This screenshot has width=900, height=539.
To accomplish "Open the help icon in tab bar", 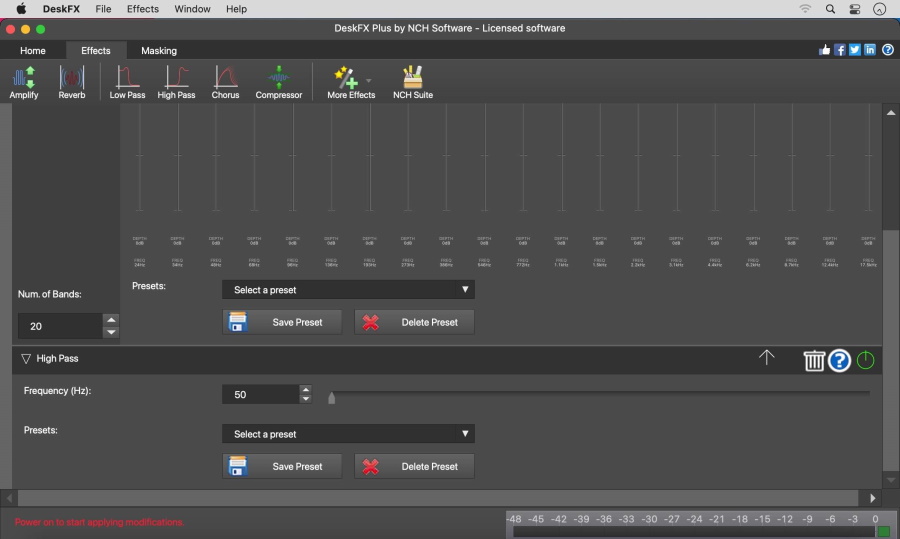I will click(x=887, y=50).
